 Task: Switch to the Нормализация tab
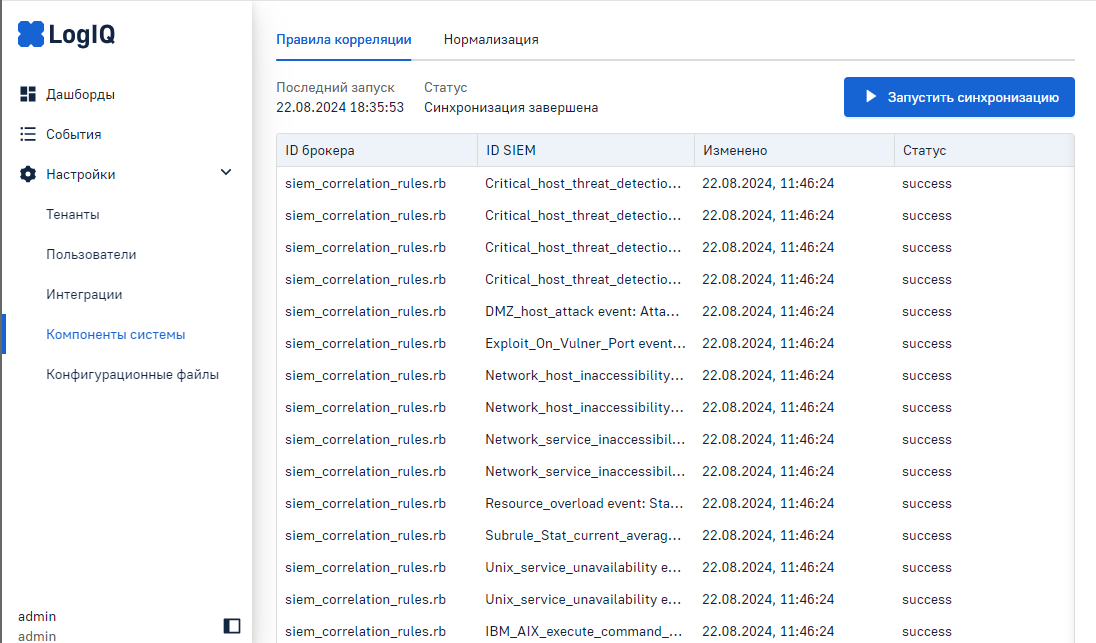click(491, 40)
